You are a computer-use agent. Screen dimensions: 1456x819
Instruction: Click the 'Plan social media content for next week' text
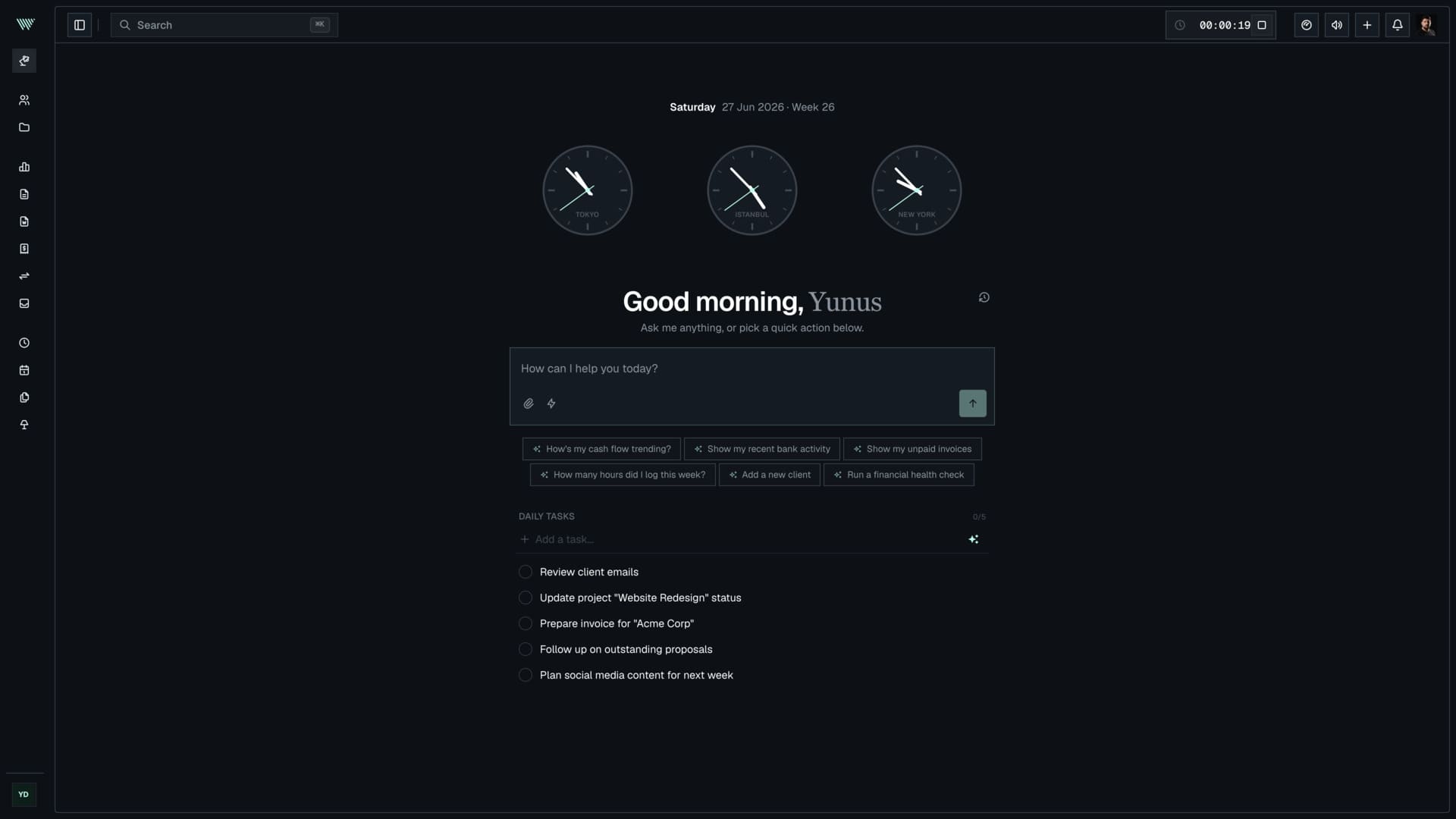pyautogui.click(x=636, y=675)
